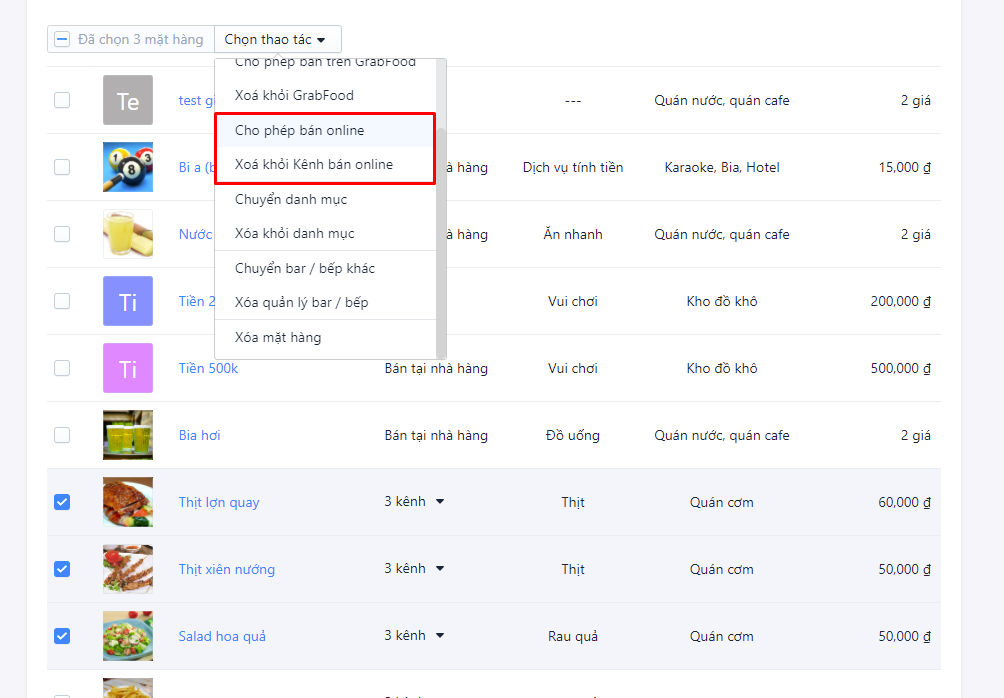The image size is (1004, 698).
Task: Click the pink "Ti" icon for Tiền 500k
Action: tap(127, 368)
